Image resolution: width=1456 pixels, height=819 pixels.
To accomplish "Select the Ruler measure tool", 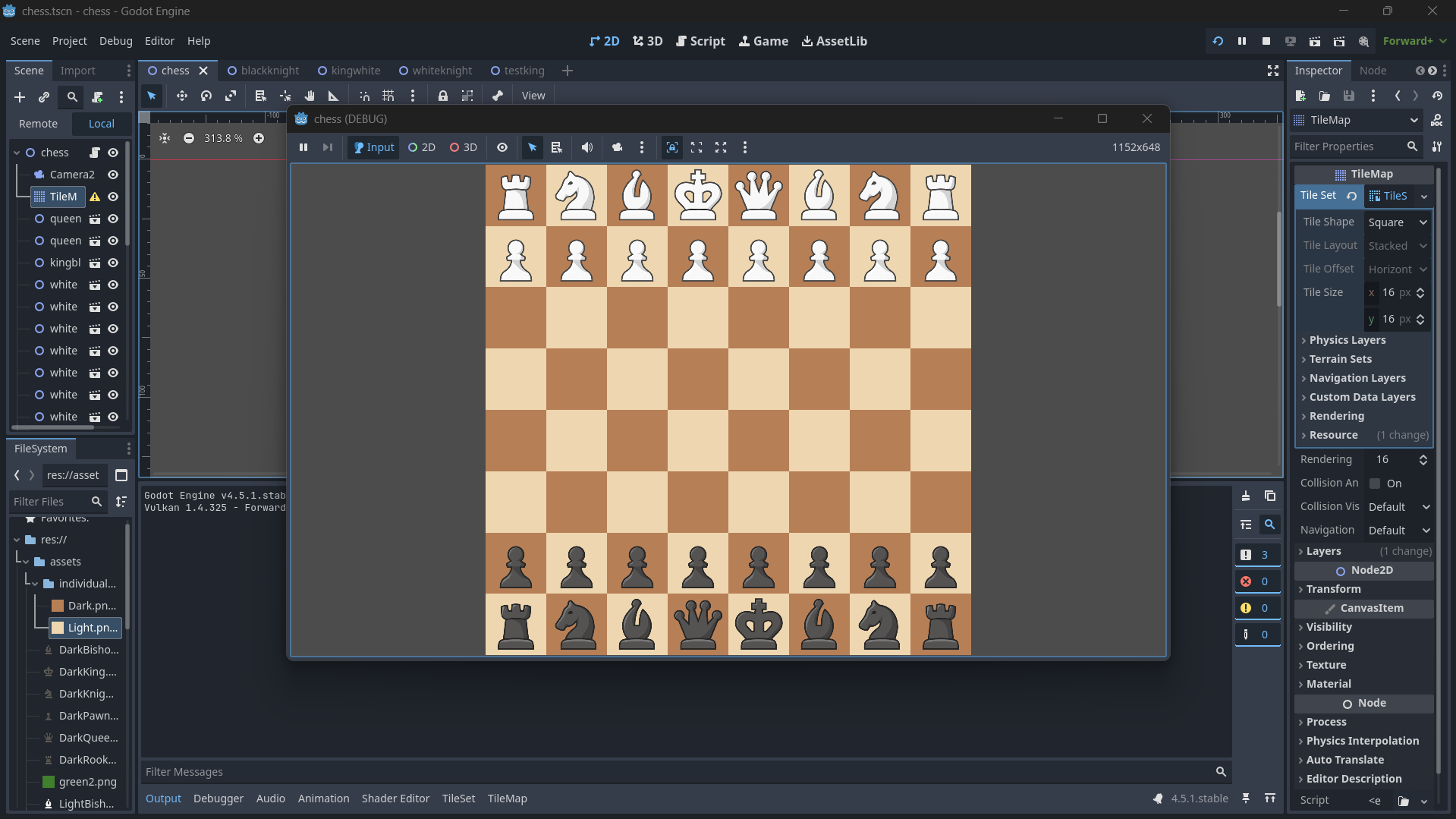I will 334,96.
